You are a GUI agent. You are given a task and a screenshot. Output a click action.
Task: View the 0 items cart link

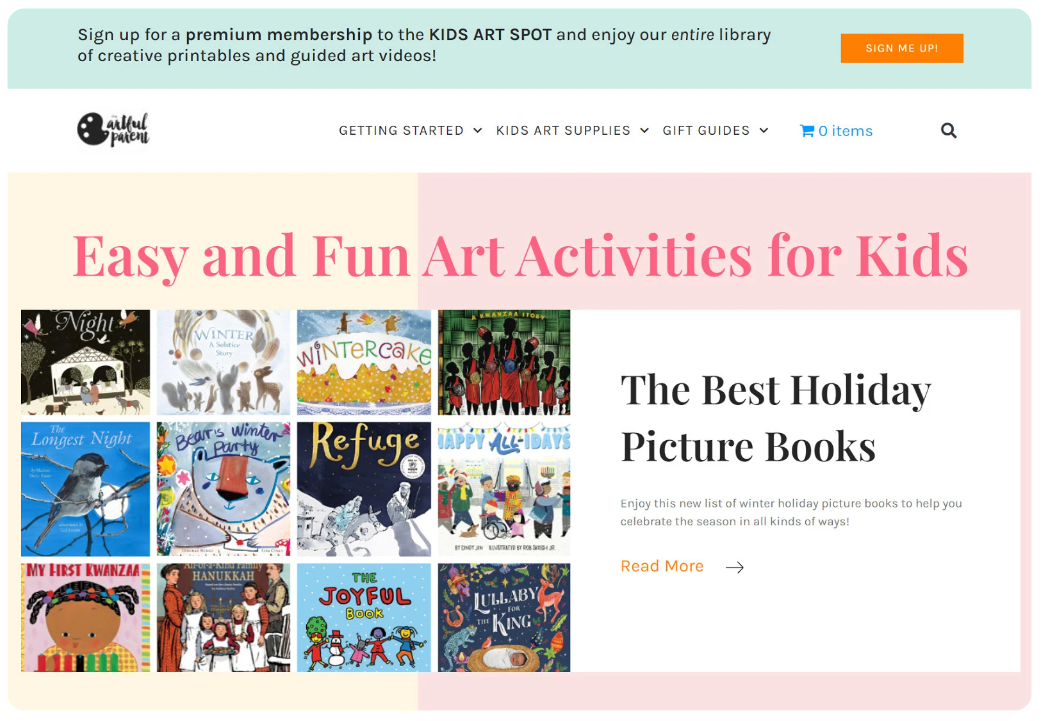pos(836,131)
